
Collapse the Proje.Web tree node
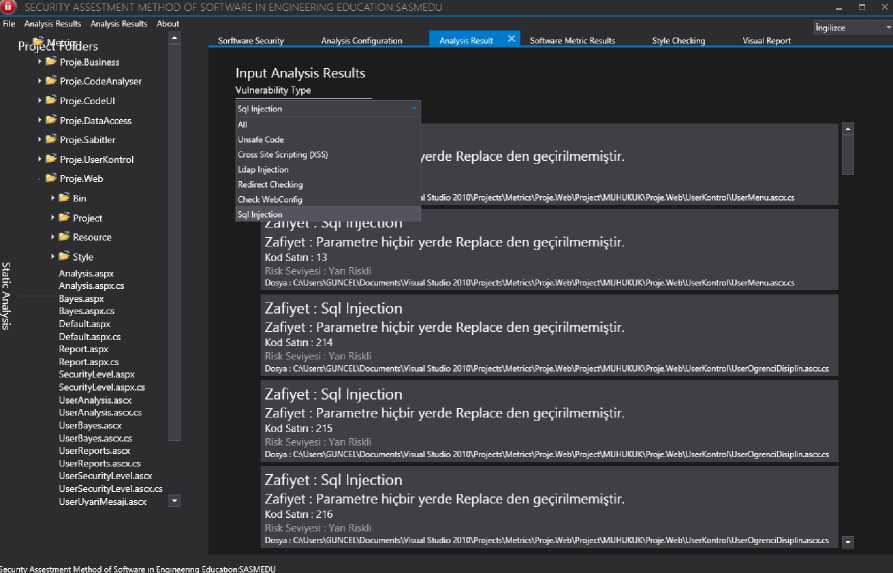click(x=40, y=179)
